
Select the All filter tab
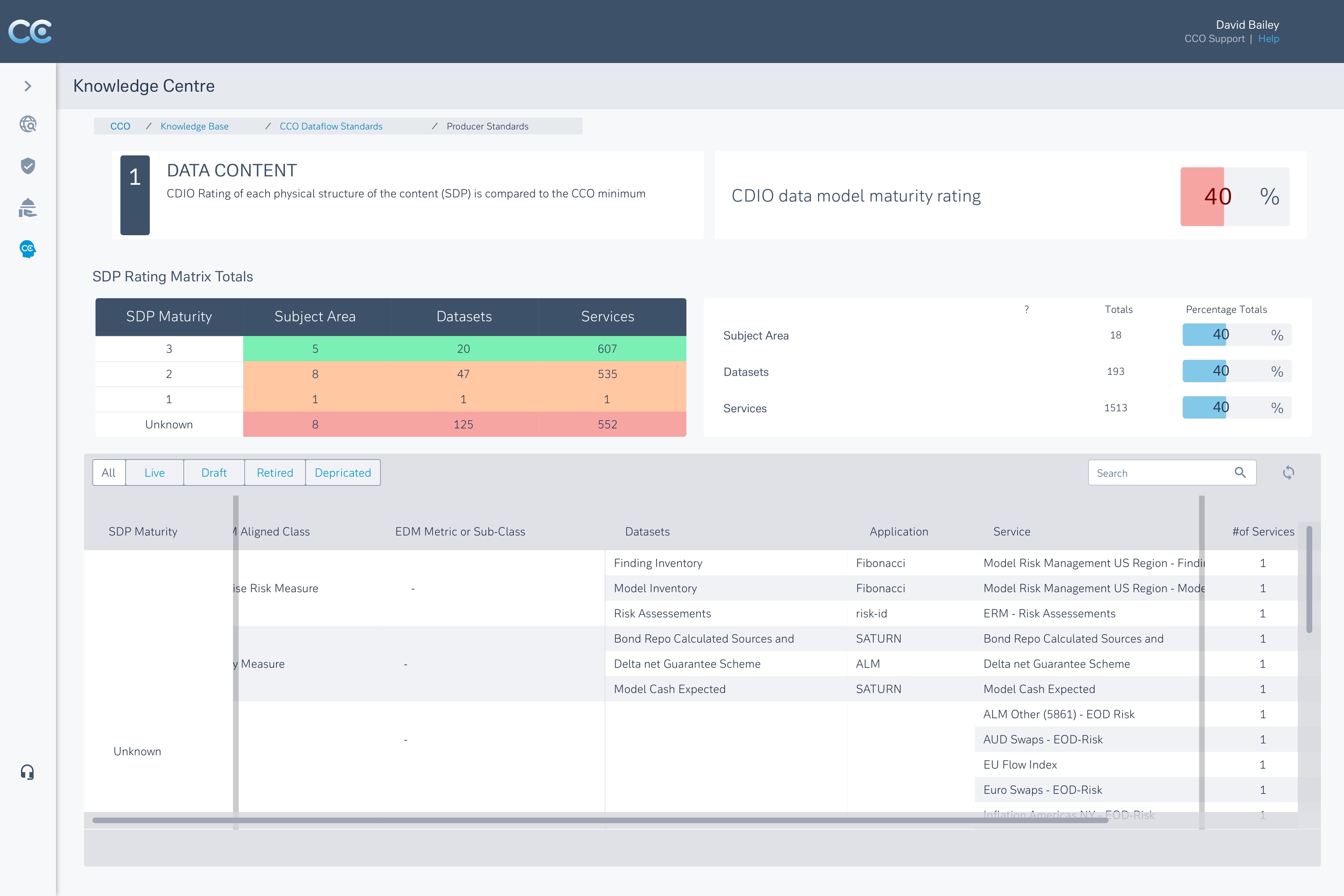[x=108, y=472]
